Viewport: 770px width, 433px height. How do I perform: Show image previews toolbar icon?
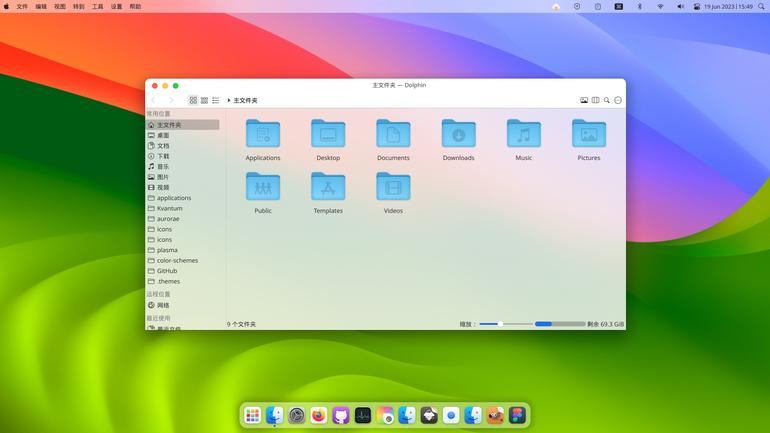click(x=584, y=100)
